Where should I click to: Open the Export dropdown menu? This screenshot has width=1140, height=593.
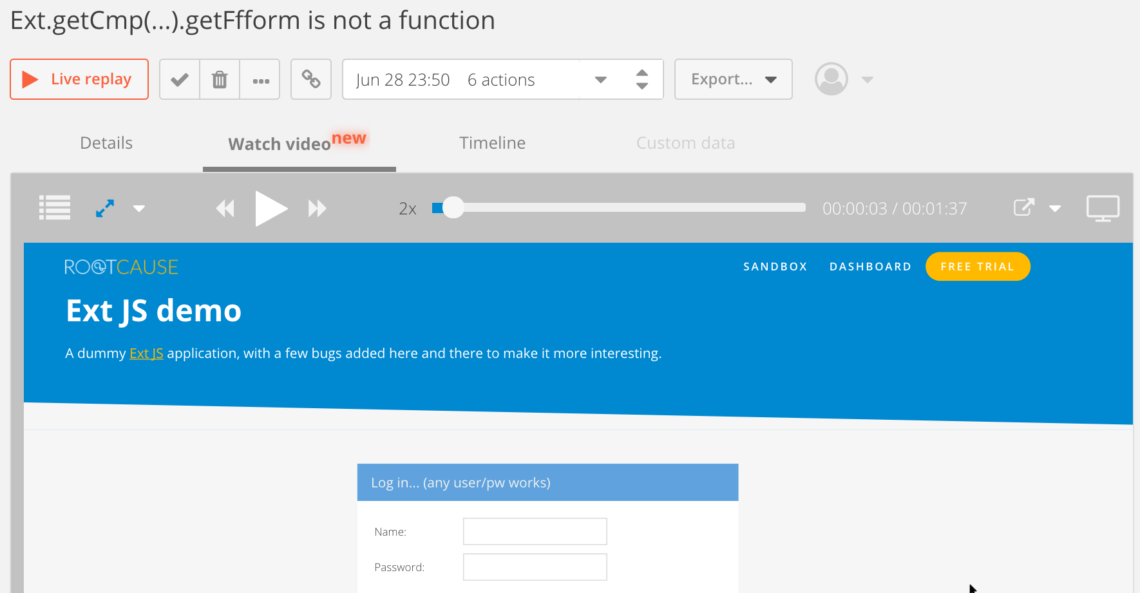[x=733, y=80]
